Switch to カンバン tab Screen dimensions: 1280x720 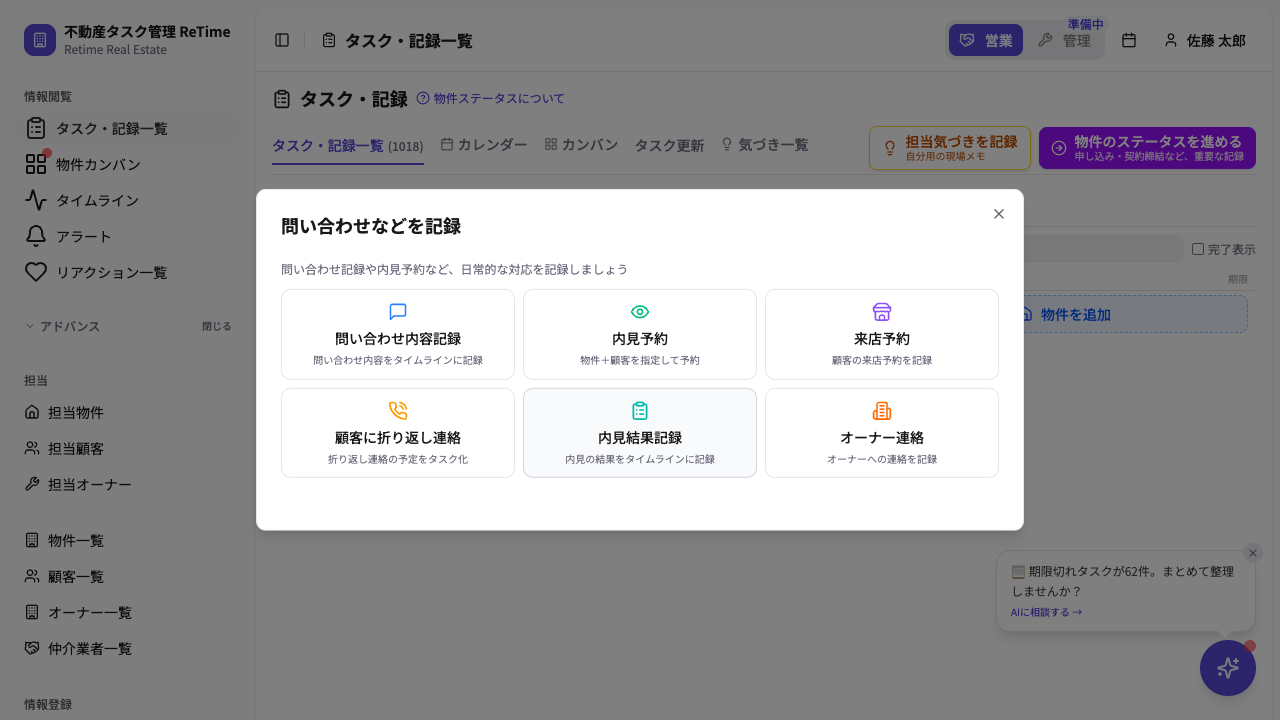[581, 145]
